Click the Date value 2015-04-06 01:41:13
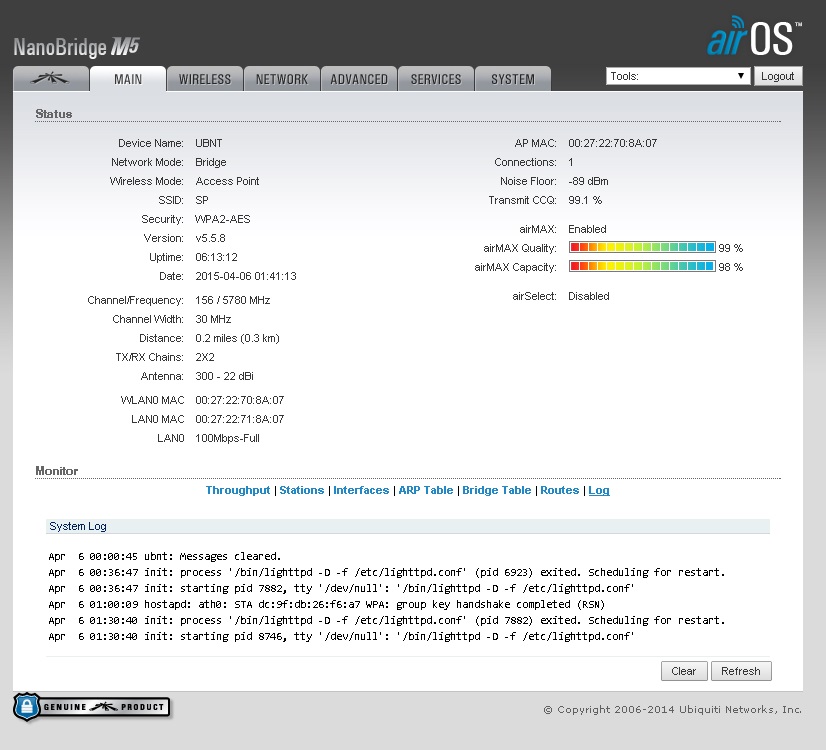 tap(246, 276)
